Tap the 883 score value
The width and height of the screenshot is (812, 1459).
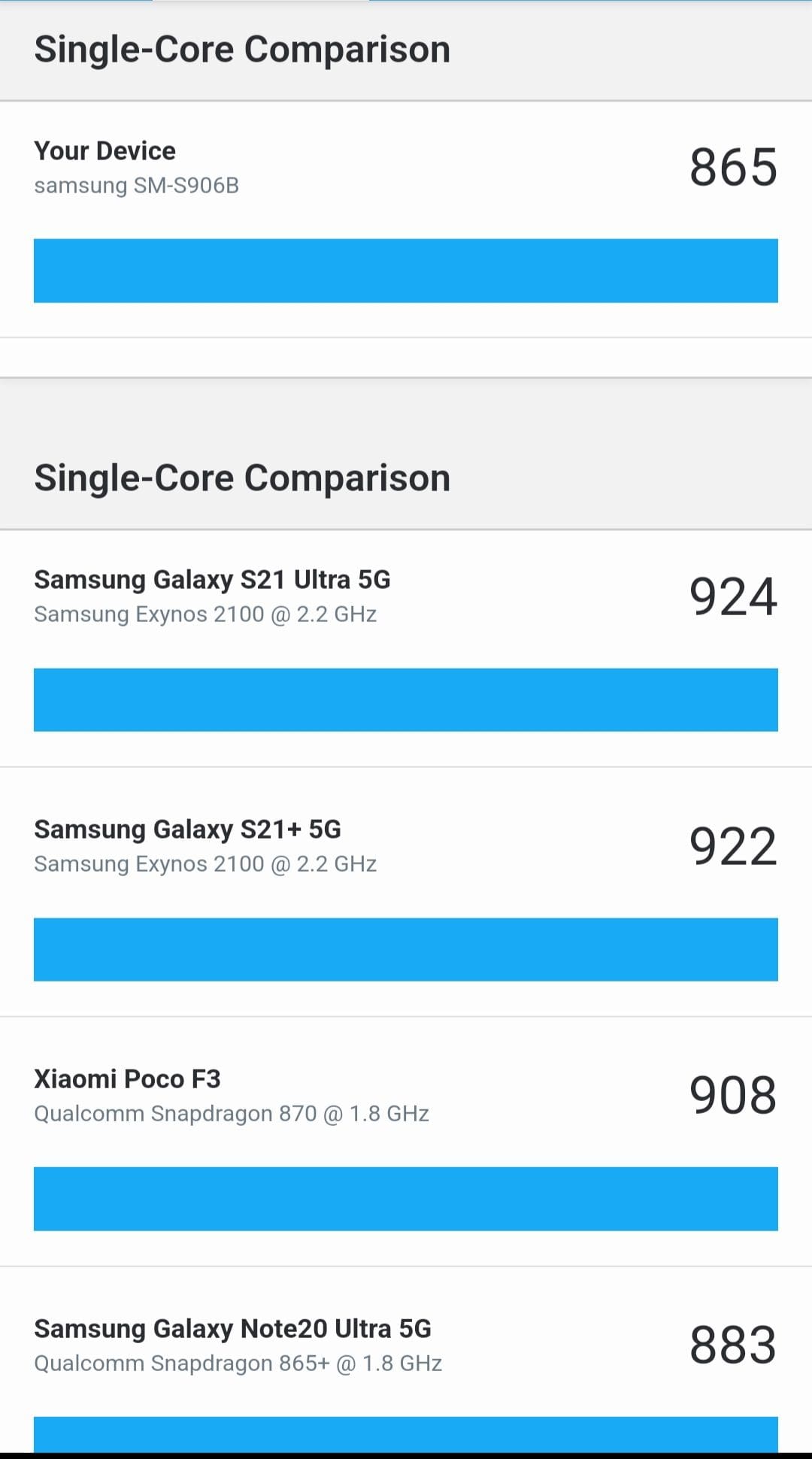733,1345
